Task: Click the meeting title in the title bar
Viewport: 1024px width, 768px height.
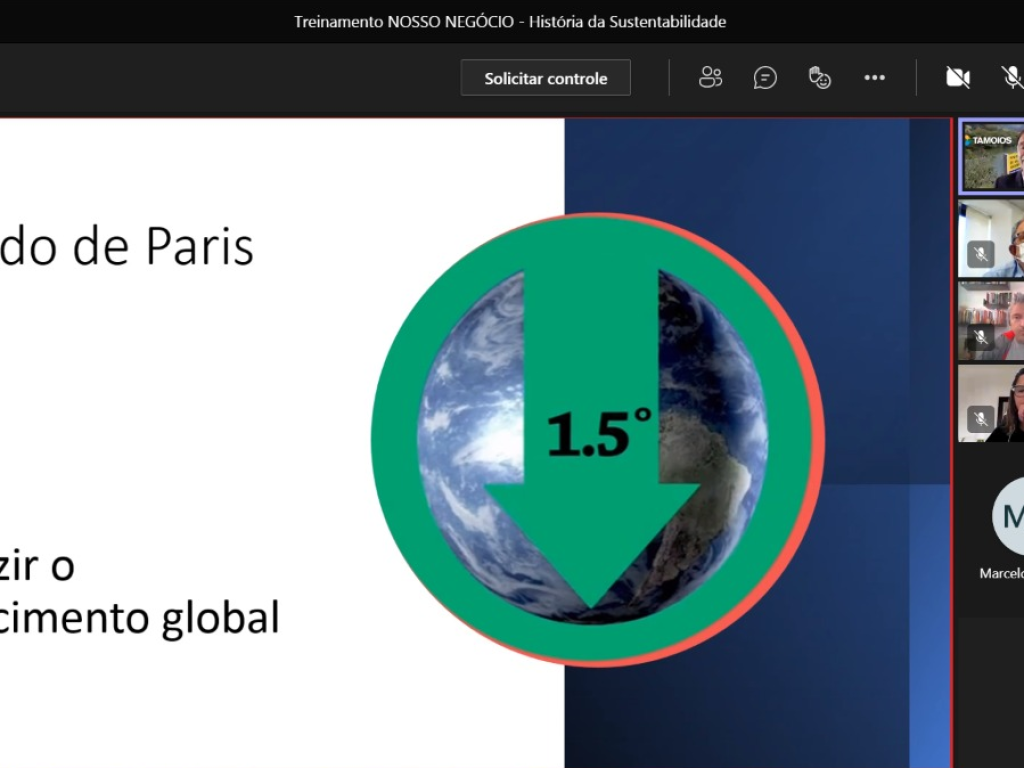Action: (x=510, y=21)
